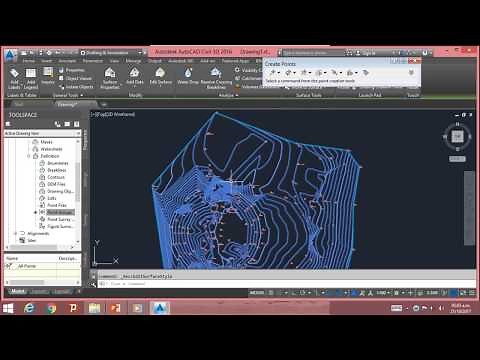Click the last icon in Create Points toolbar

tap(366, 72)
